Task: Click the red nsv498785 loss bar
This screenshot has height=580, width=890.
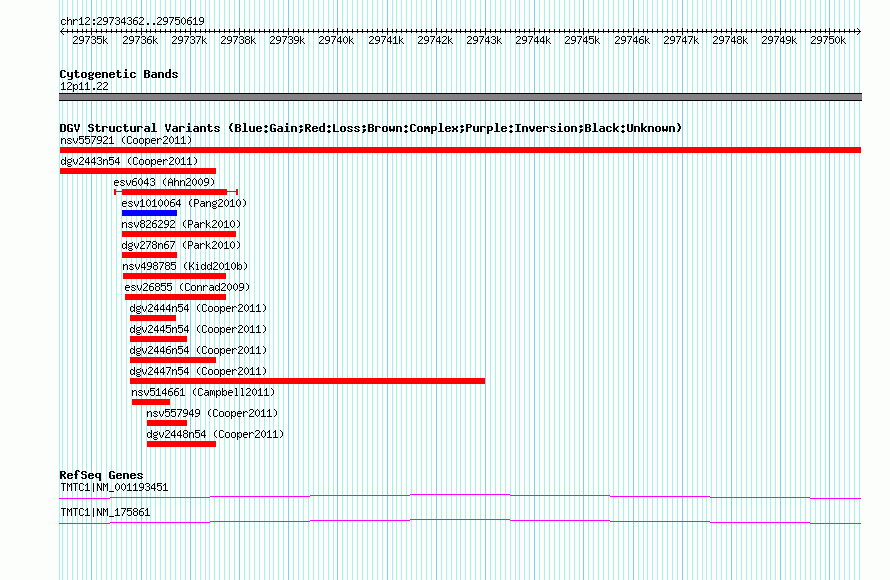Action: (174, 276)
